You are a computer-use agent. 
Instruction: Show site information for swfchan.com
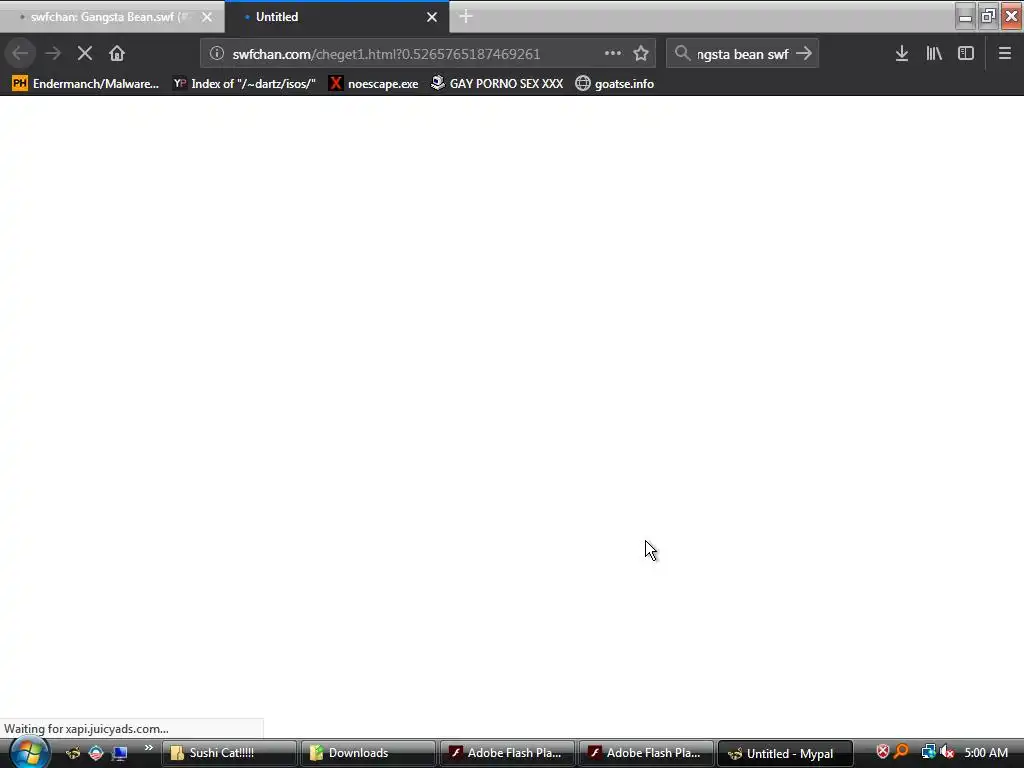click(217, 54)
